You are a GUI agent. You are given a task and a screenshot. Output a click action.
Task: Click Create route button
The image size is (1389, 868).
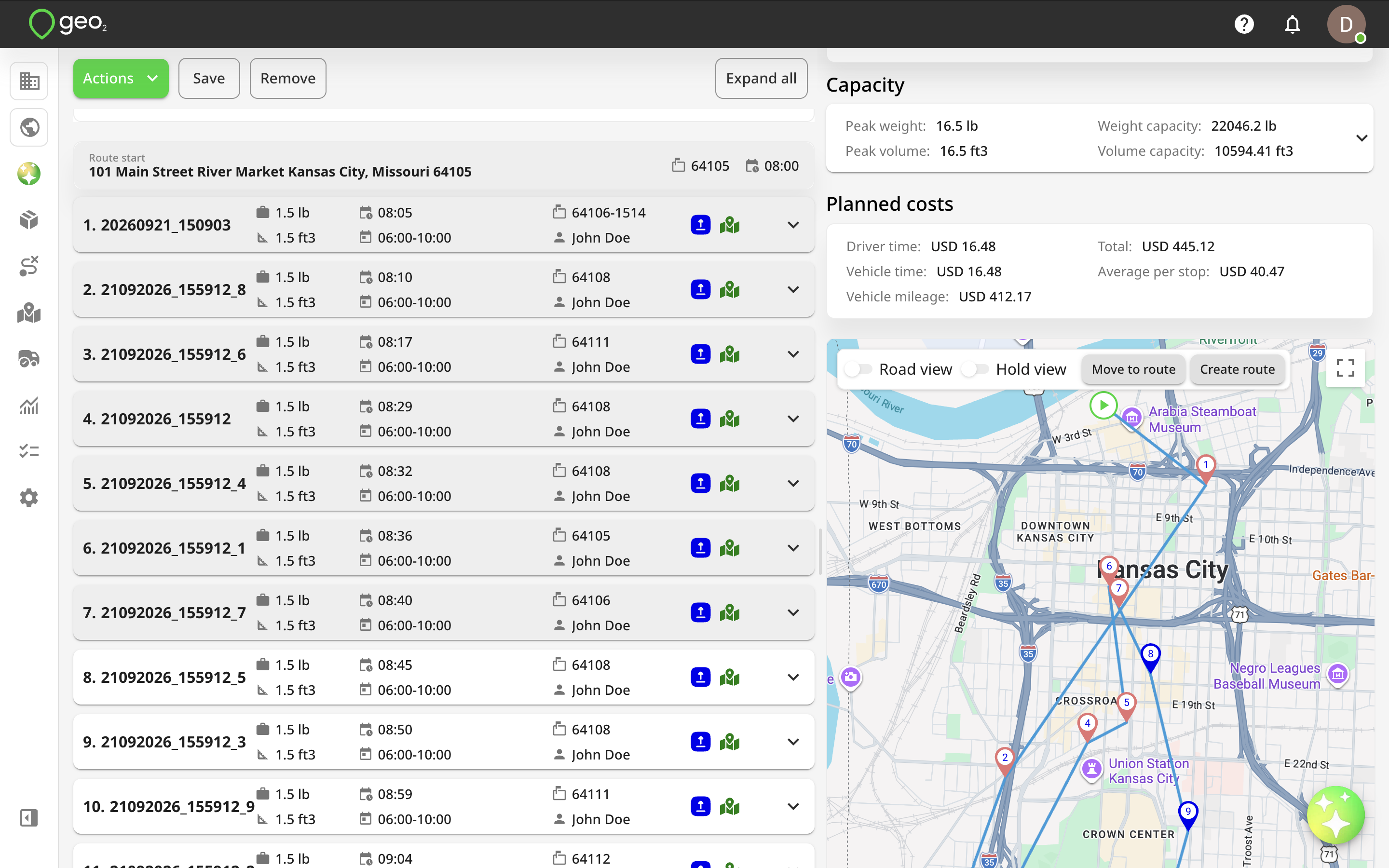tap(1237, 369)
